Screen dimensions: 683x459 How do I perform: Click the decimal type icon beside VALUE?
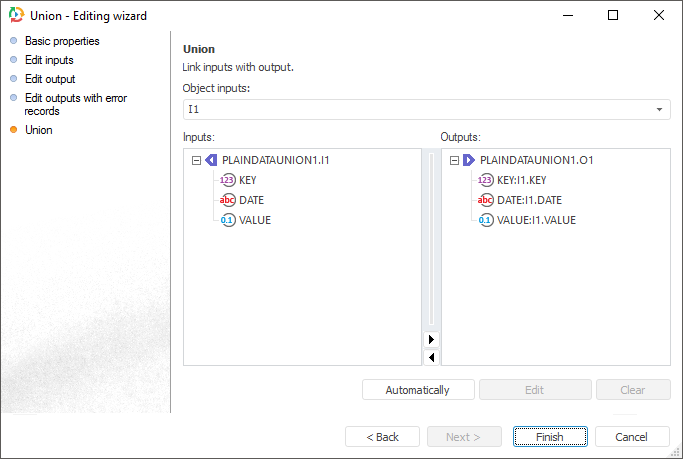coord(228,220)
